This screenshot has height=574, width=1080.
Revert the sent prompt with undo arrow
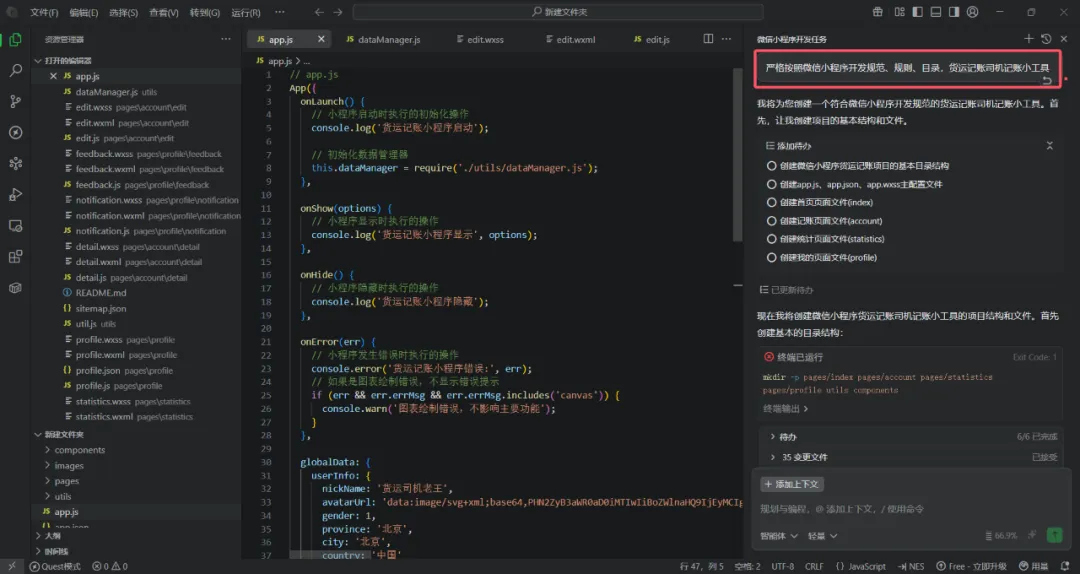[x=1046, y=81]
